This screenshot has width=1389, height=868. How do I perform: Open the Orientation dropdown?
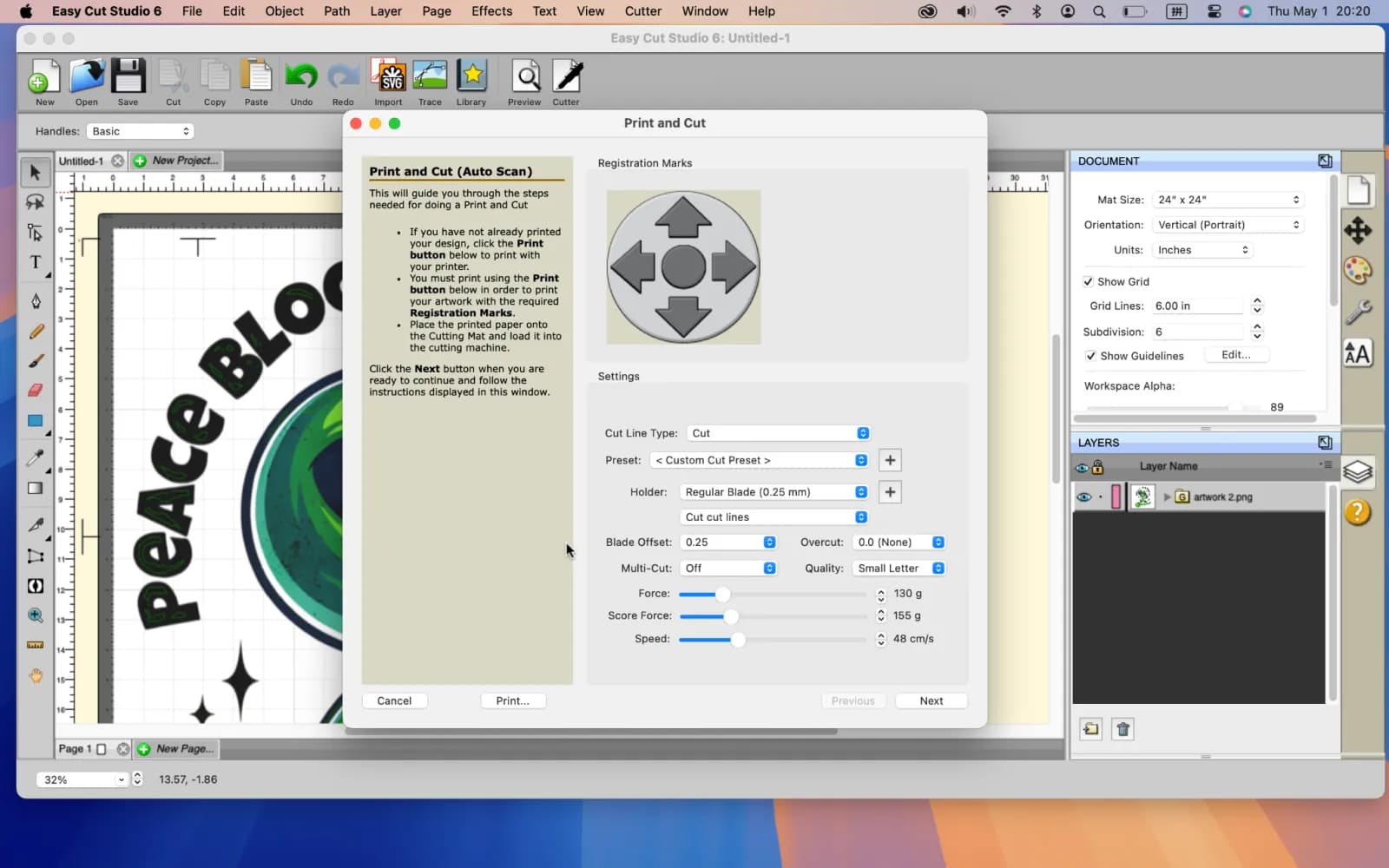click(1228, 225)
